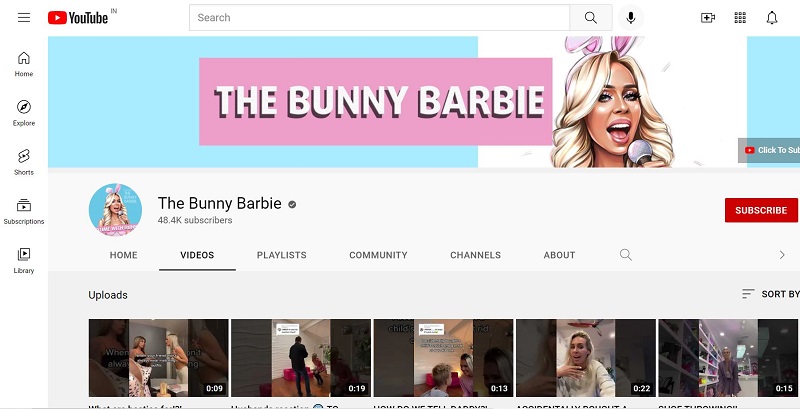Click the red SUBSCRIBE button
This screenshot has height=409, width=800.
(x=761, y=210)
